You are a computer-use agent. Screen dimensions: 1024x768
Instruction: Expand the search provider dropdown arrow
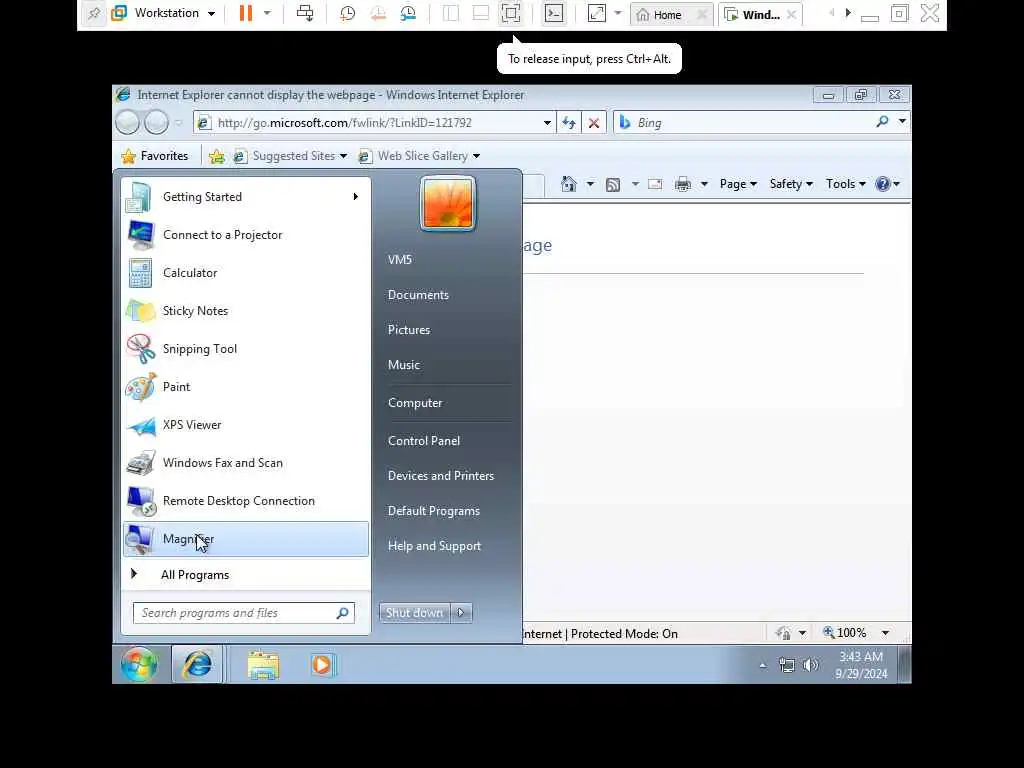[x=902, y=121]
